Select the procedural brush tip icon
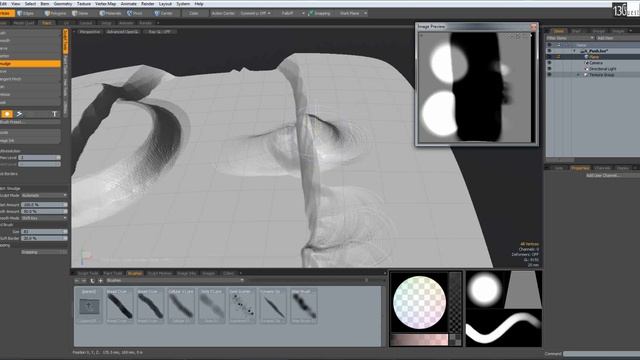This screenshot has height=360, width=640. coord(19,114)
